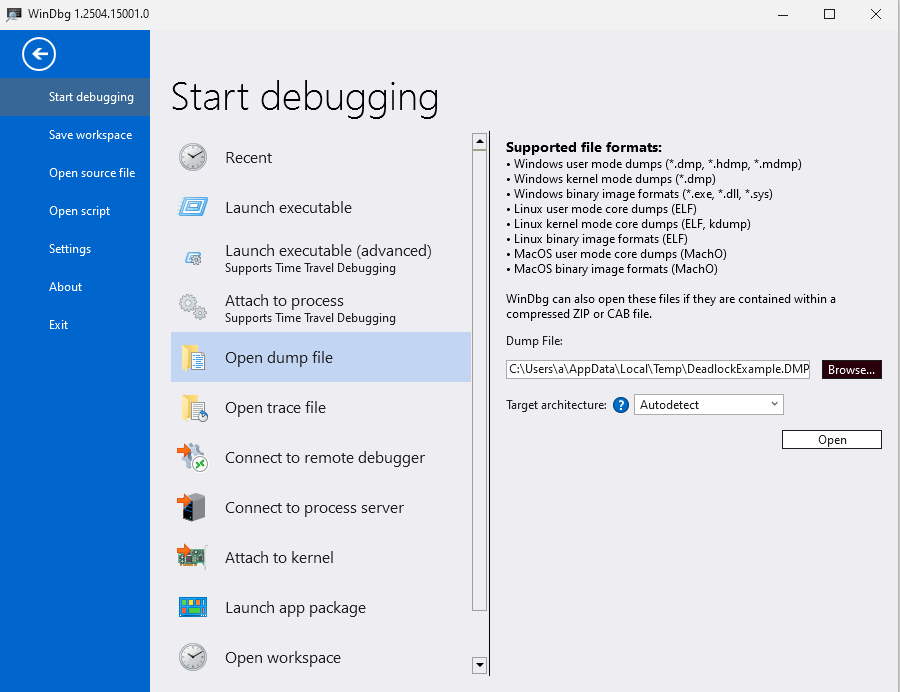900x692 pixels.
Task: Click the back arrow navigation button
Action: click(x=38, y=54)
